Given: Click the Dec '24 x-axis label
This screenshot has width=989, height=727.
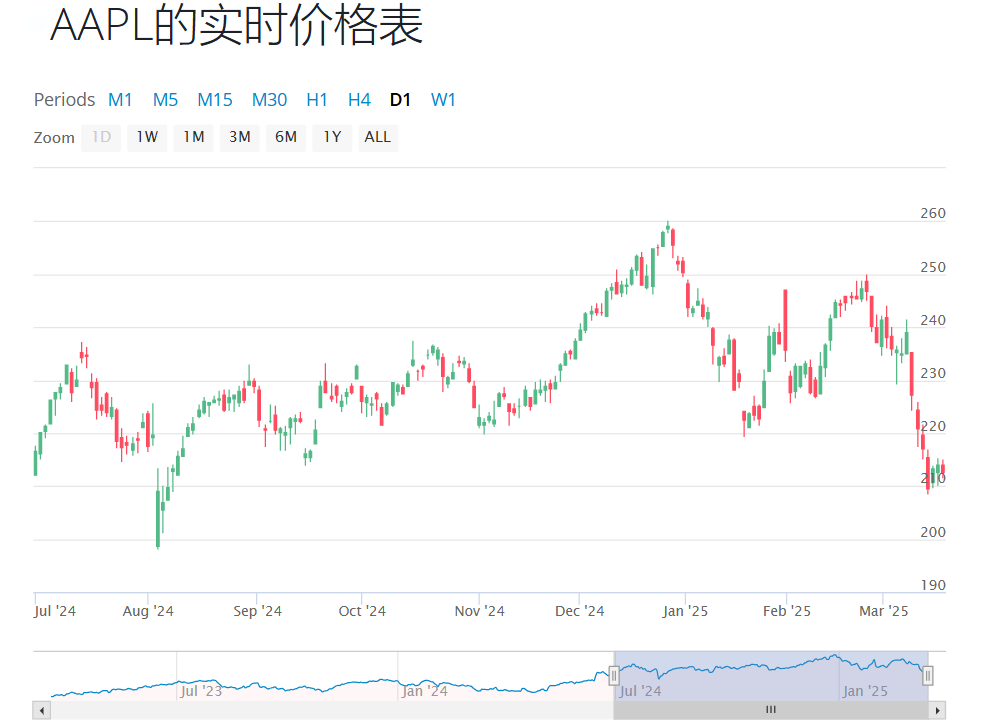Looking at the screenshot, I should coord(580,611).
